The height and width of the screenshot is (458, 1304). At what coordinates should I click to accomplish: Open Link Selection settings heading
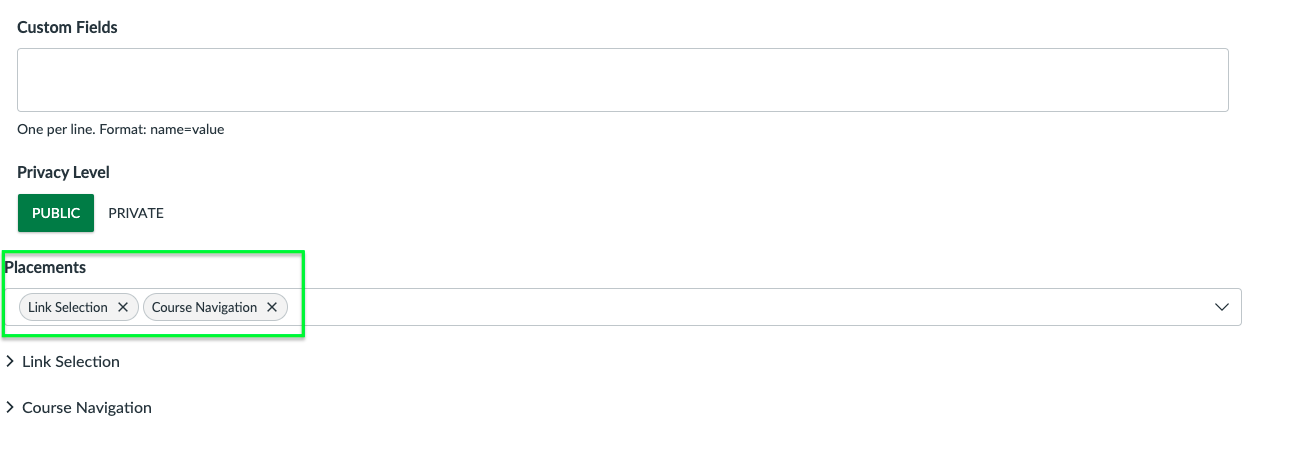pyautogui.click(x=71, y=362)
